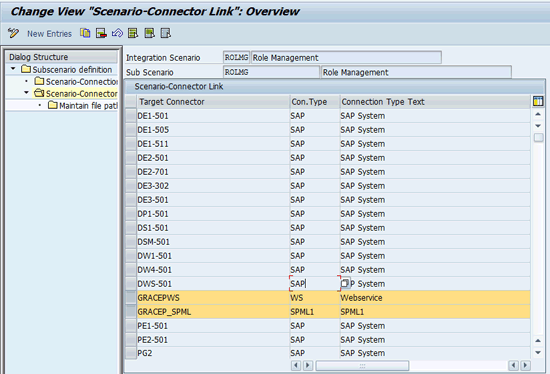Click the DE3-501 target connector cell
The width and height of the screenshot is (550, 374).
(x=213, y=200)
